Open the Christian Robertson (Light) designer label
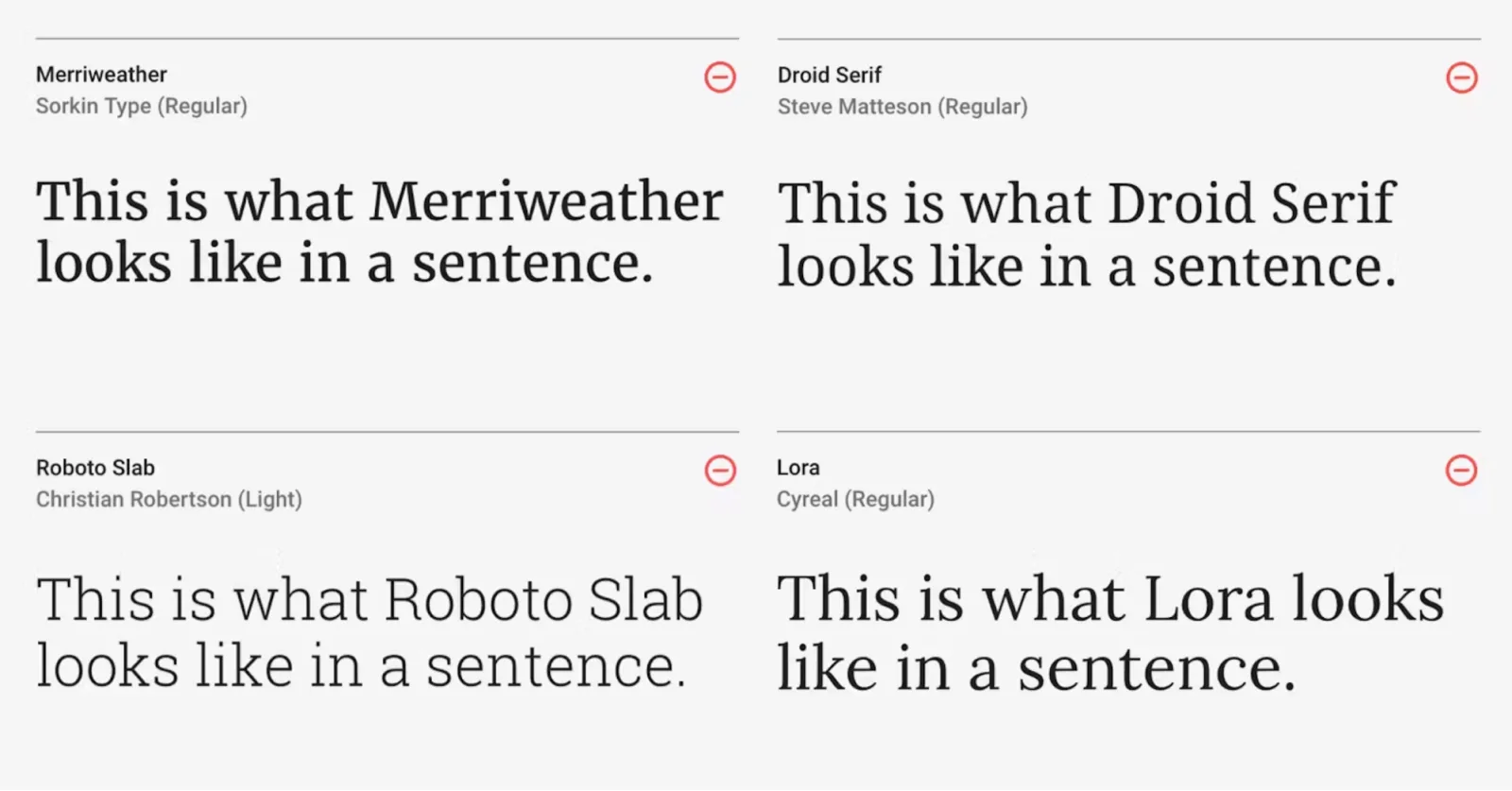This screenshot has width=1512, height=791. click(x=169, y=499)
